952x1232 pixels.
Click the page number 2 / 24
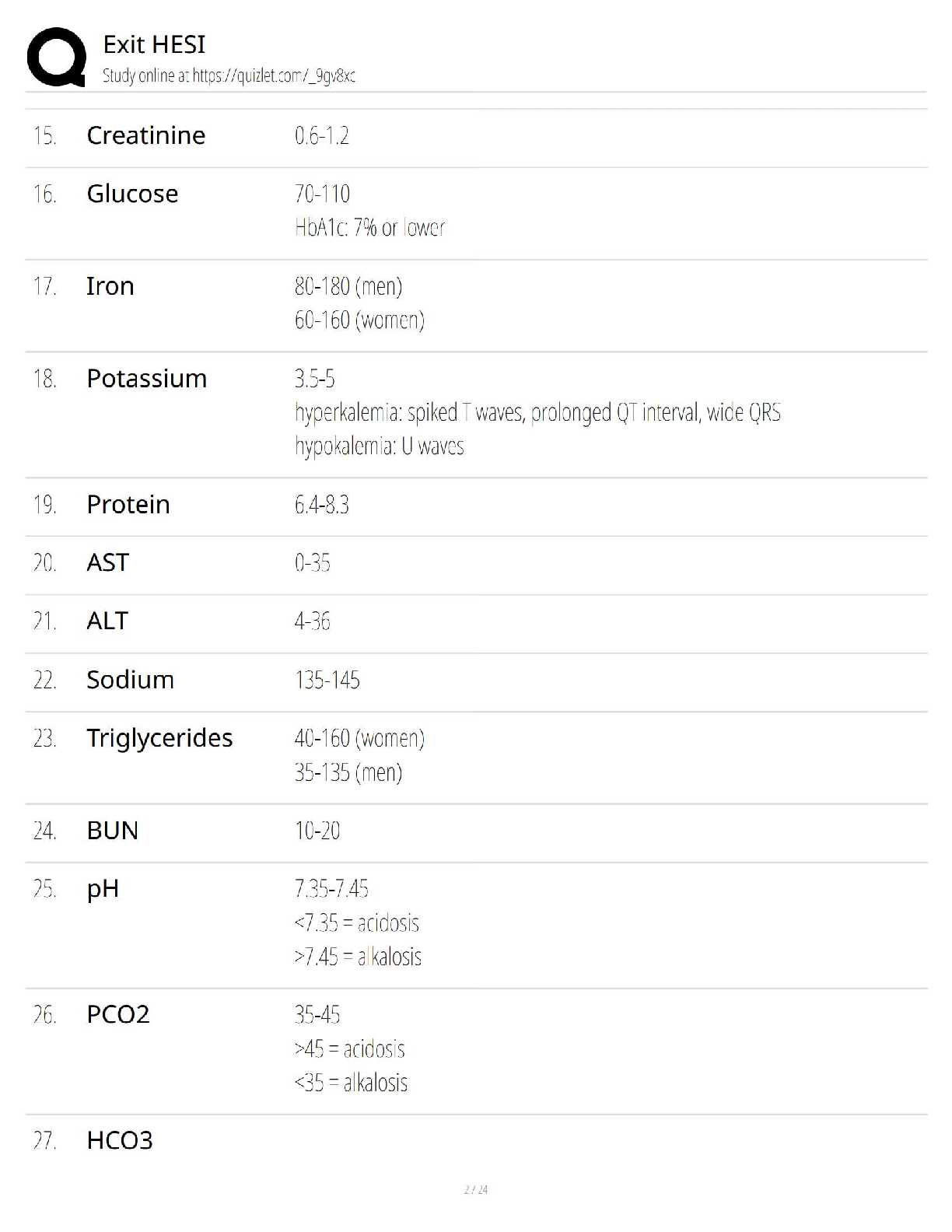click(476, 1190)
